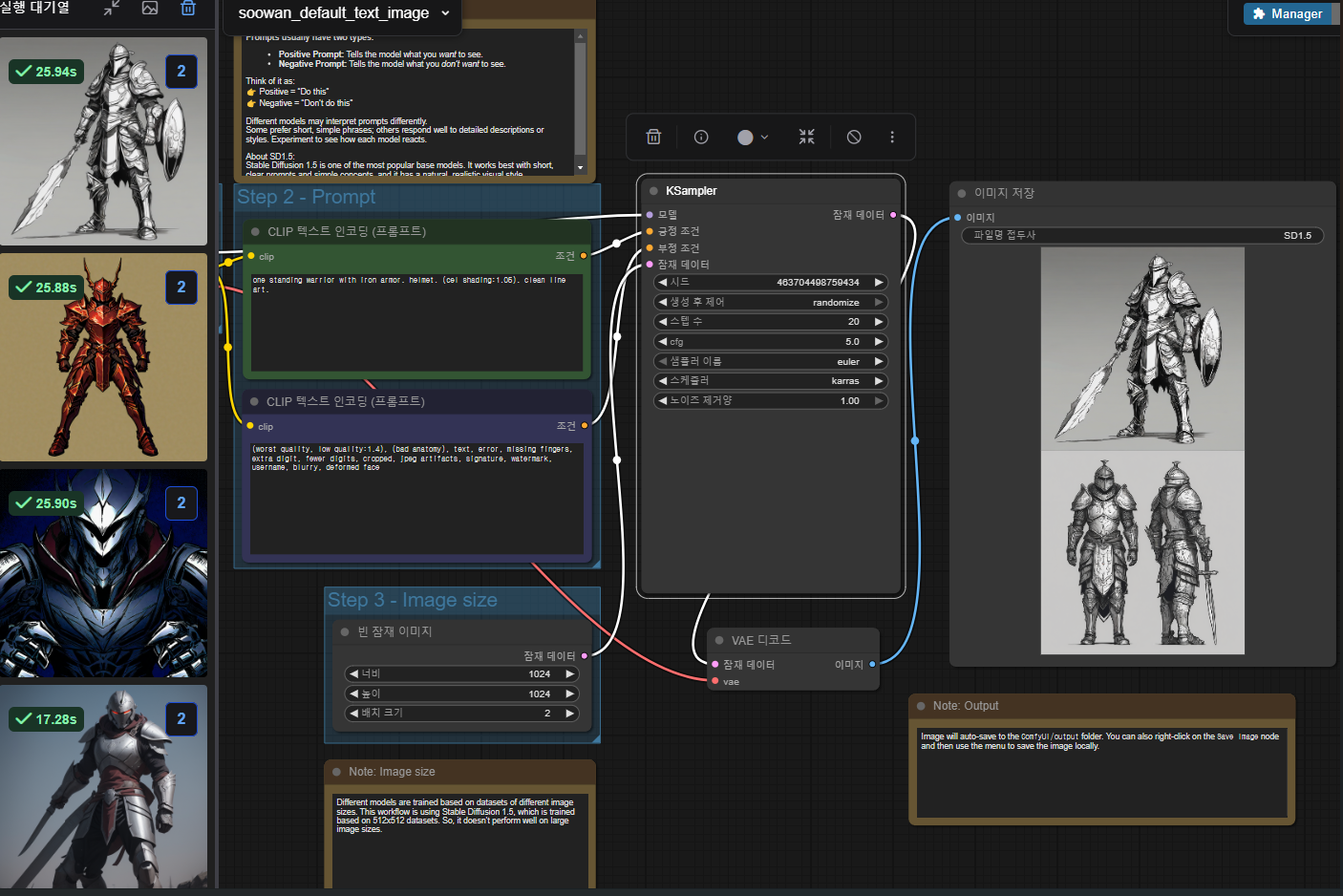1343x896 pixels.
Task: Delete the selected node with trash icon
Action: pyautogui.click(x=653, y=137)
